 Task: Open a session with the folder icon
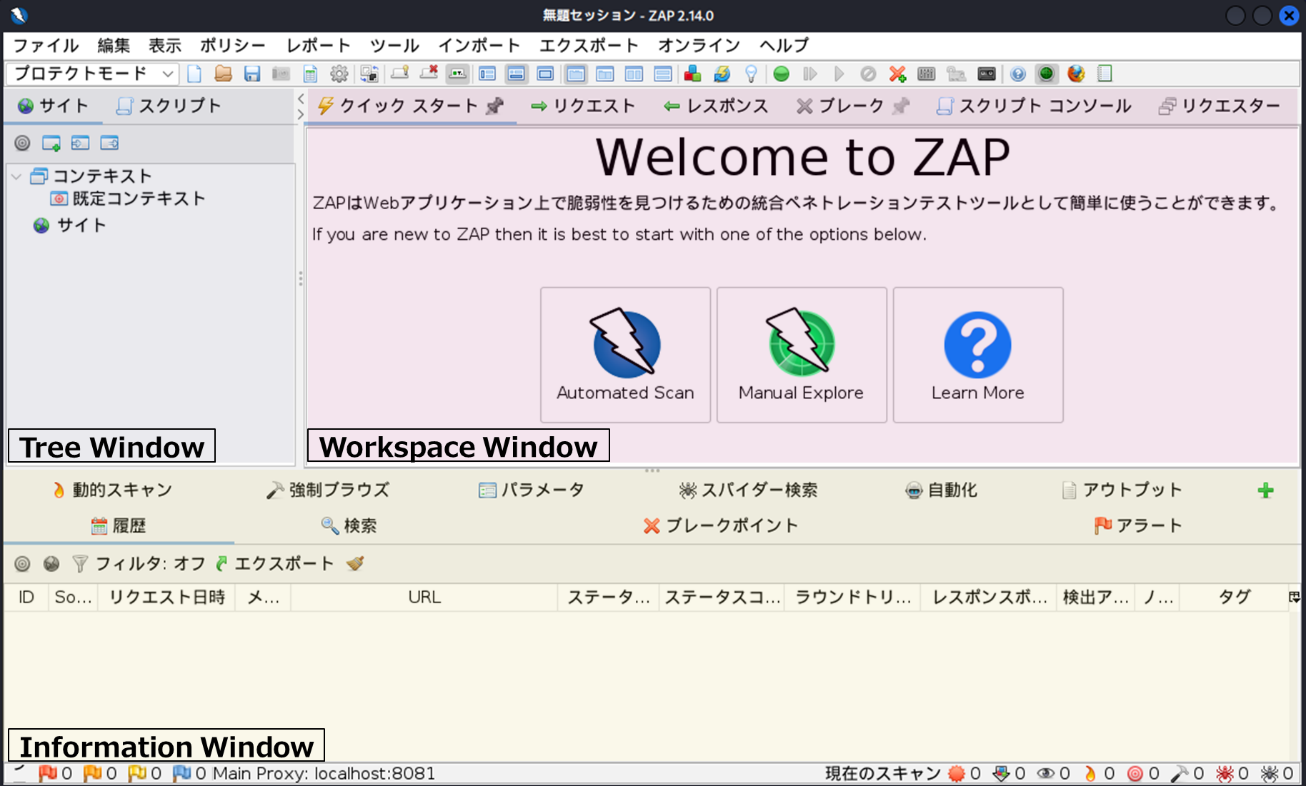pyautogui.click(x=223, y=74)
